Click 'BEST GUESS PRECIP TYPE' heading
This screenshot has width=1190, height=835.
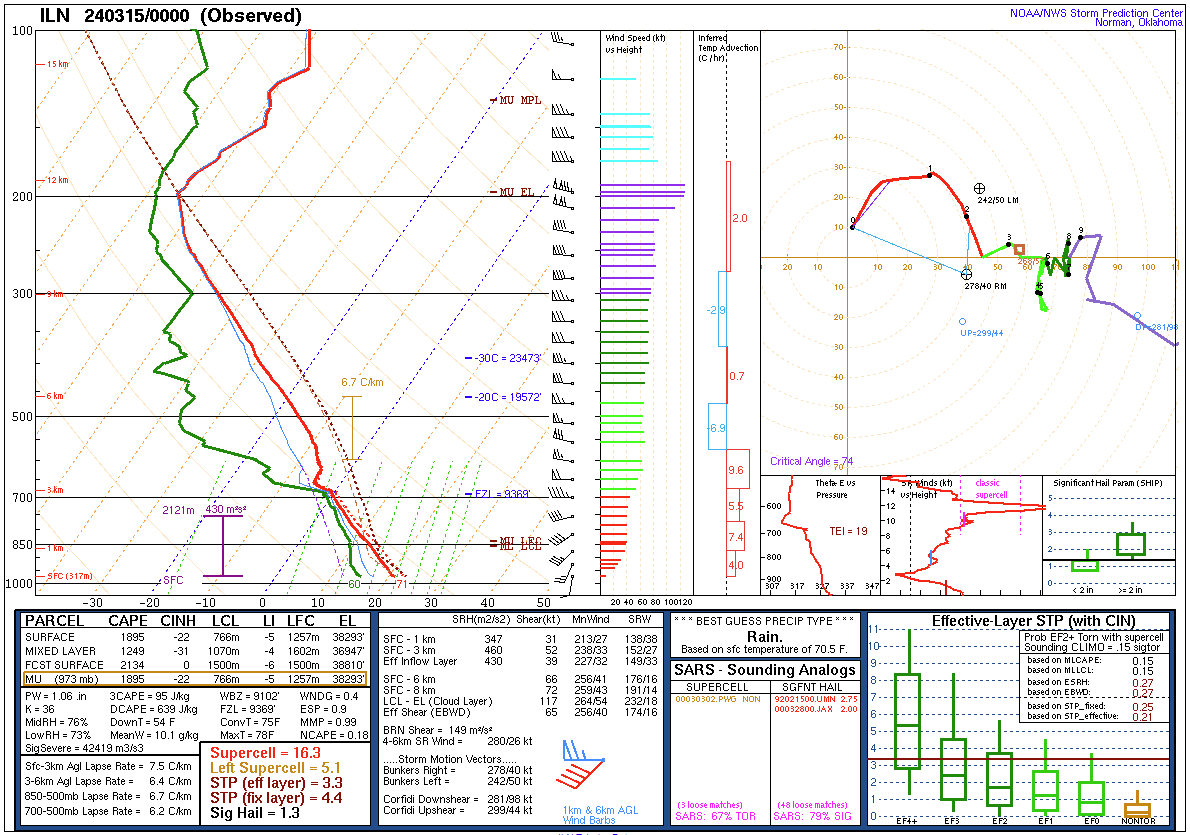tap(764, 621)
